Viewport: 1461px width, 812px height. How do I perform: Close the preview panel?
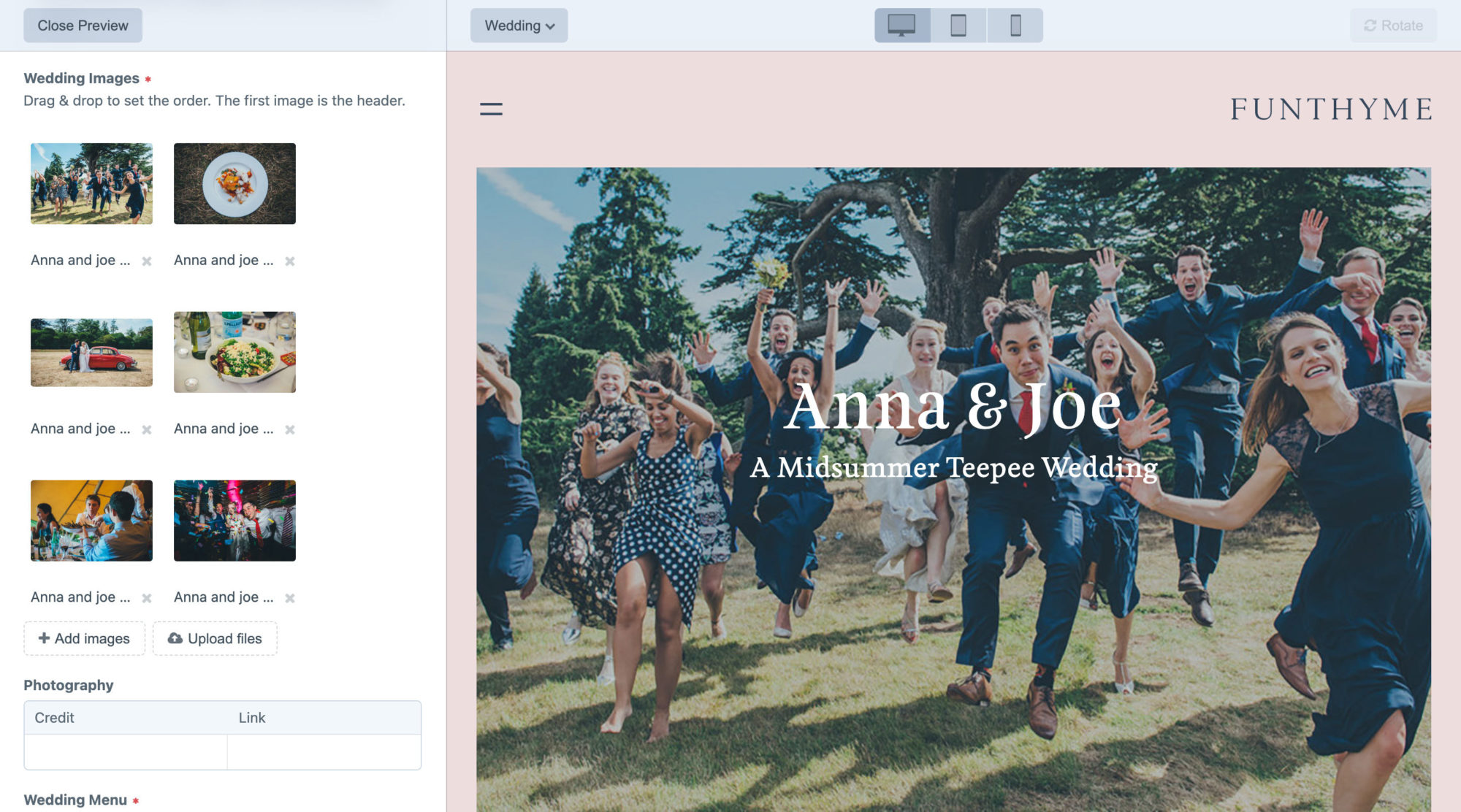82,25
